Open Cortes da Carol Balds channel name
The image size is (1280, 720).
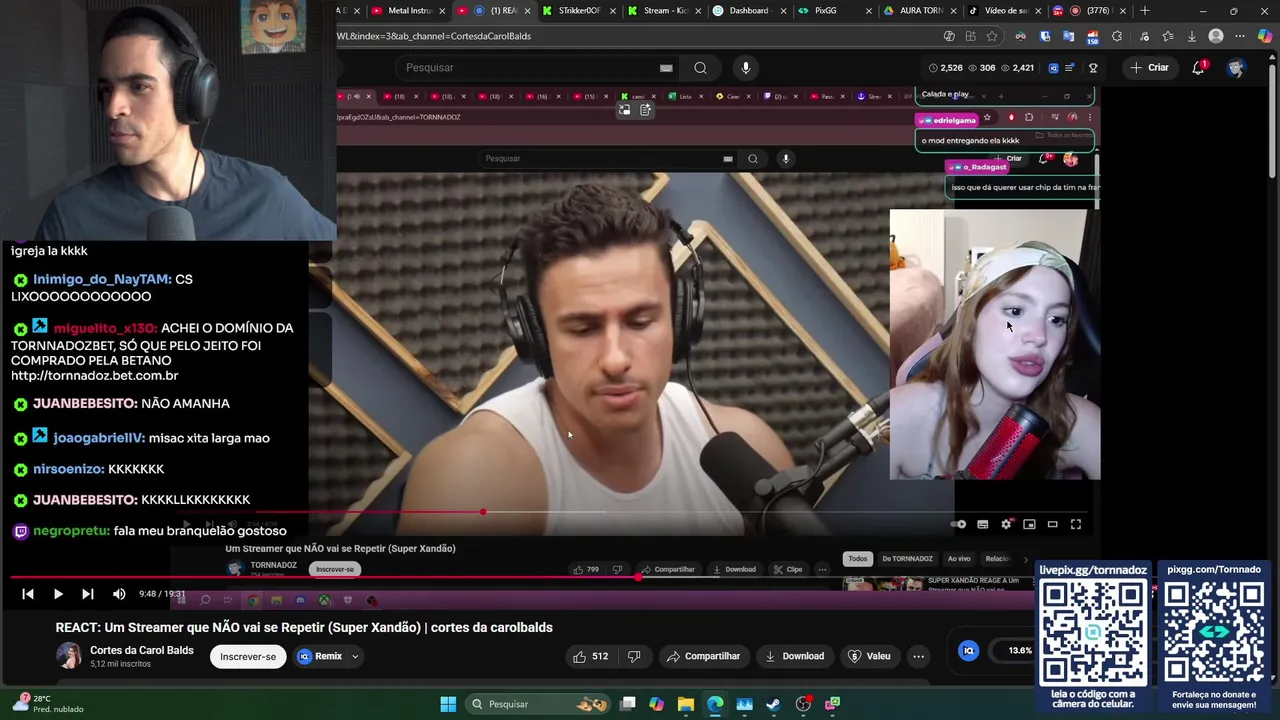(142, 650)
